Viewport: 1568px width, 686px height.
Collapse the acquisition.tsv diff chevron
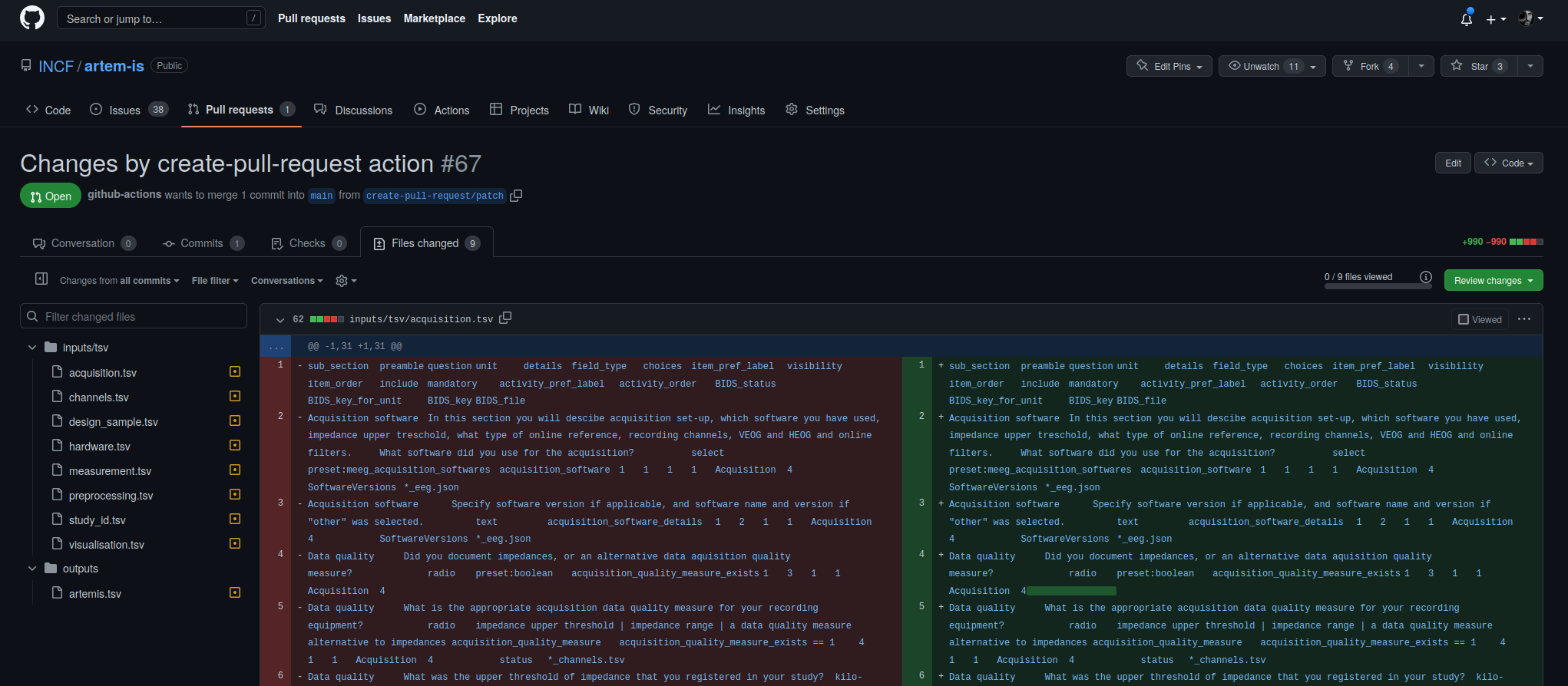pyautogui.click(x=280, y=319)
